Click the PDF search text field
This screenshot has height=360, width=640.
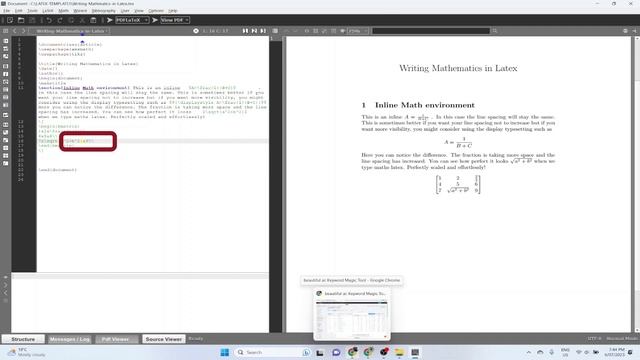click(431, 31)
